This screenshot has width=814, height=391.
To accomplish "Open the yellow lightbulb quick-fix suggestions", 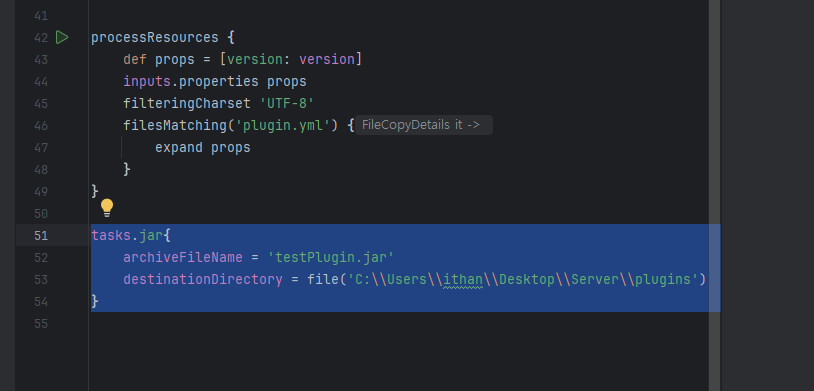I will tap(106, 208).
